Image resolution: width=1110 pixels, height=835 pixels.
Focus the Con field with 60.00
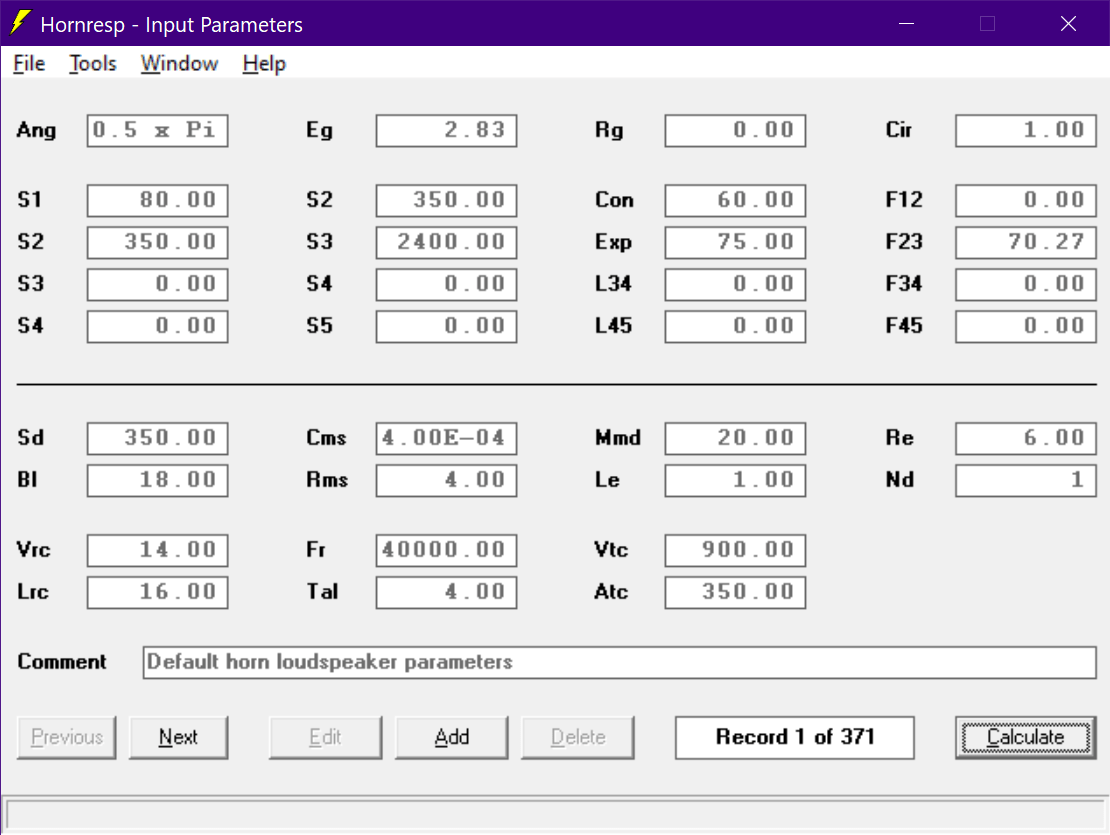point(735,200)
